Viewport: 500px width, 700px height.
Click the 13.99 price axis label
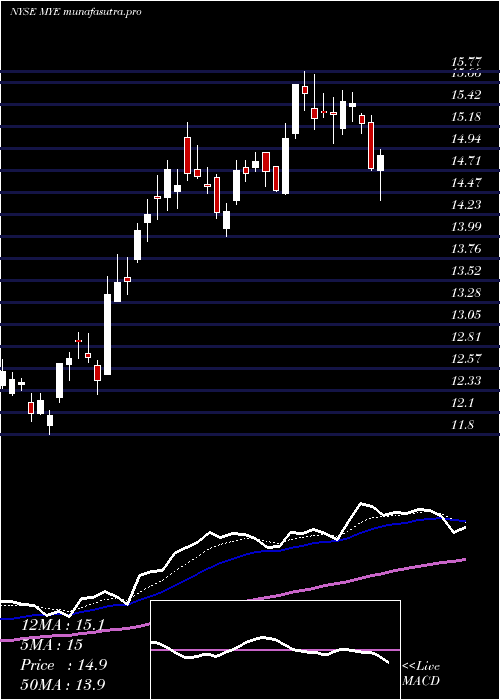[466, 227]
